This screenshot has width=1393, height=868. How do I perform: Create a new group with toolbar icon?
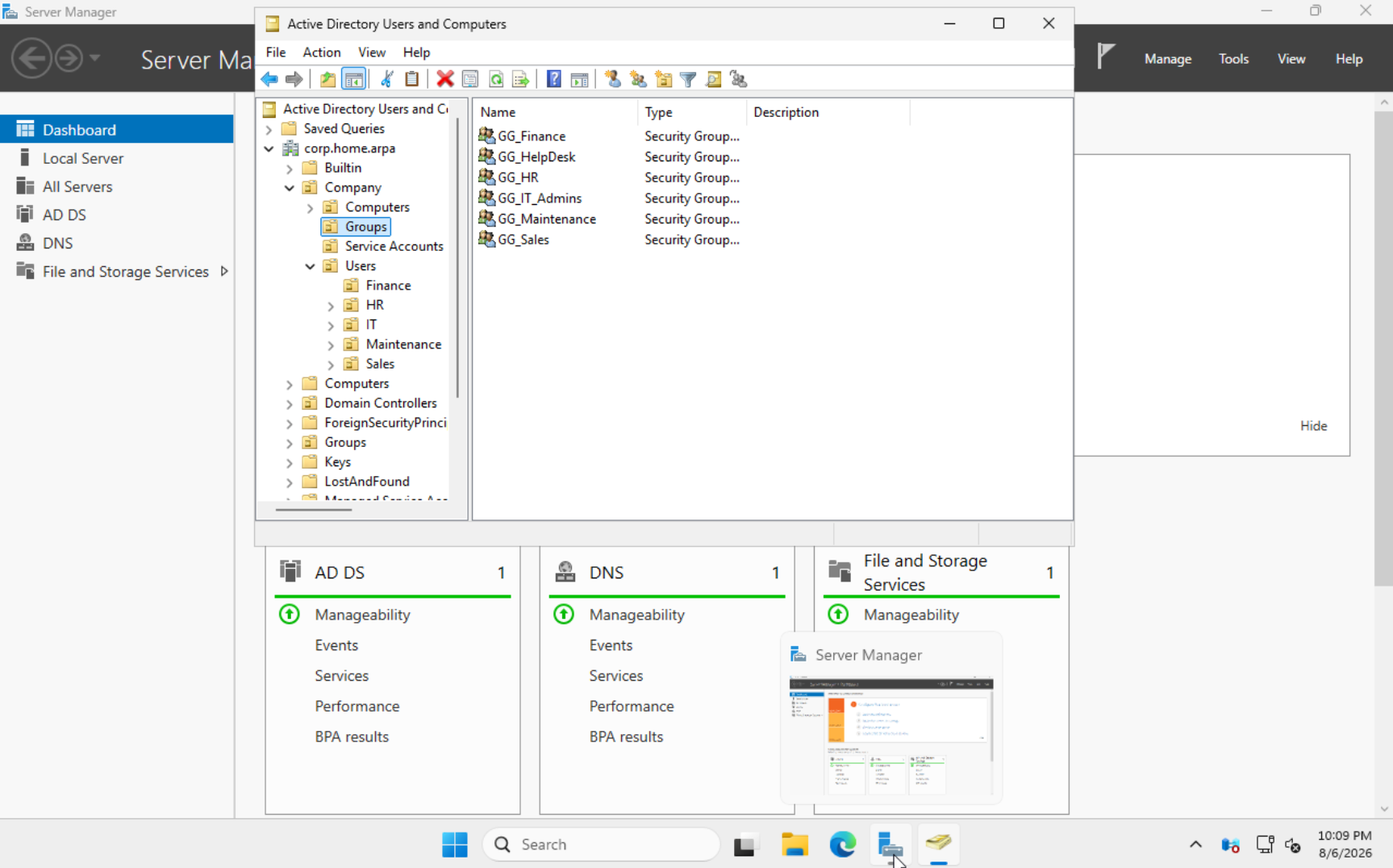point(638,79)
